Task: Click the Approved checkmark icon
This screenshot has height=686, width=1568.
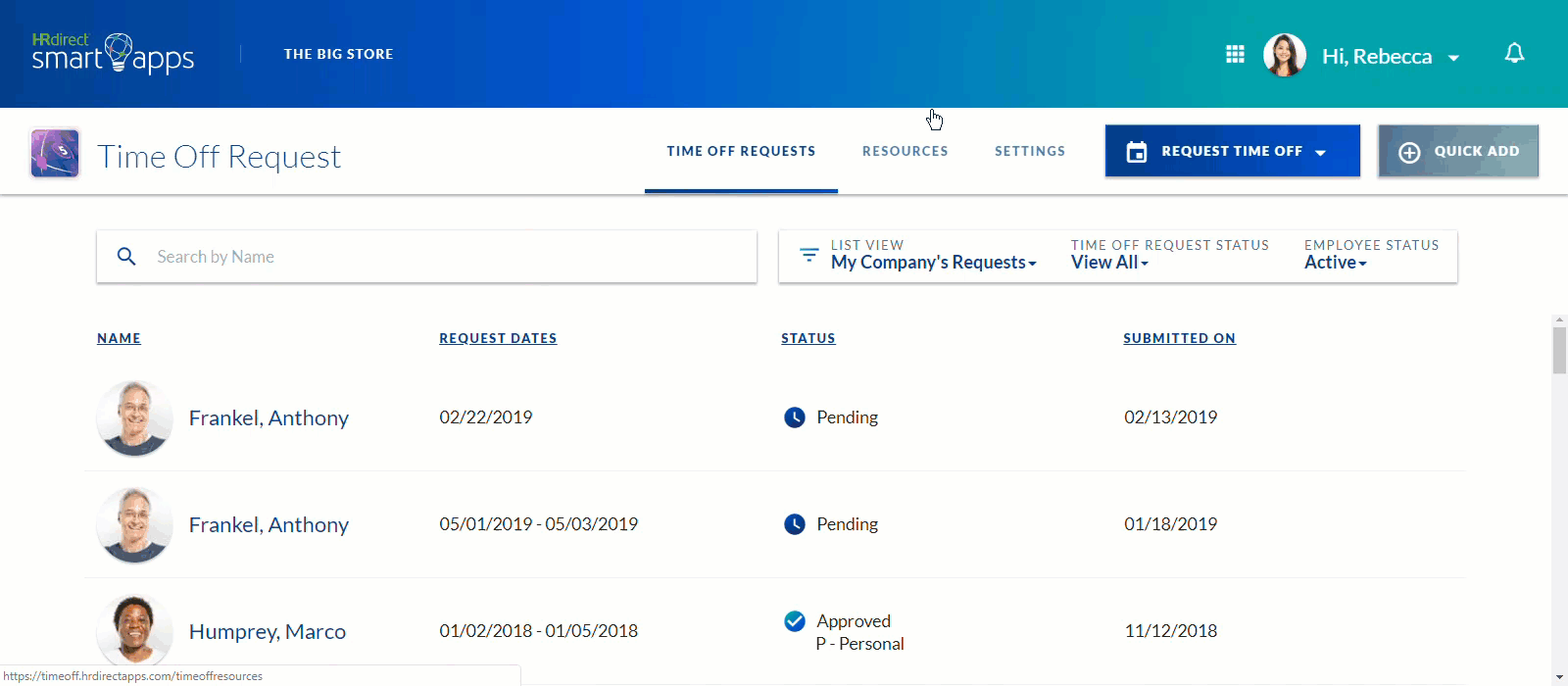Action: [795, 621]
